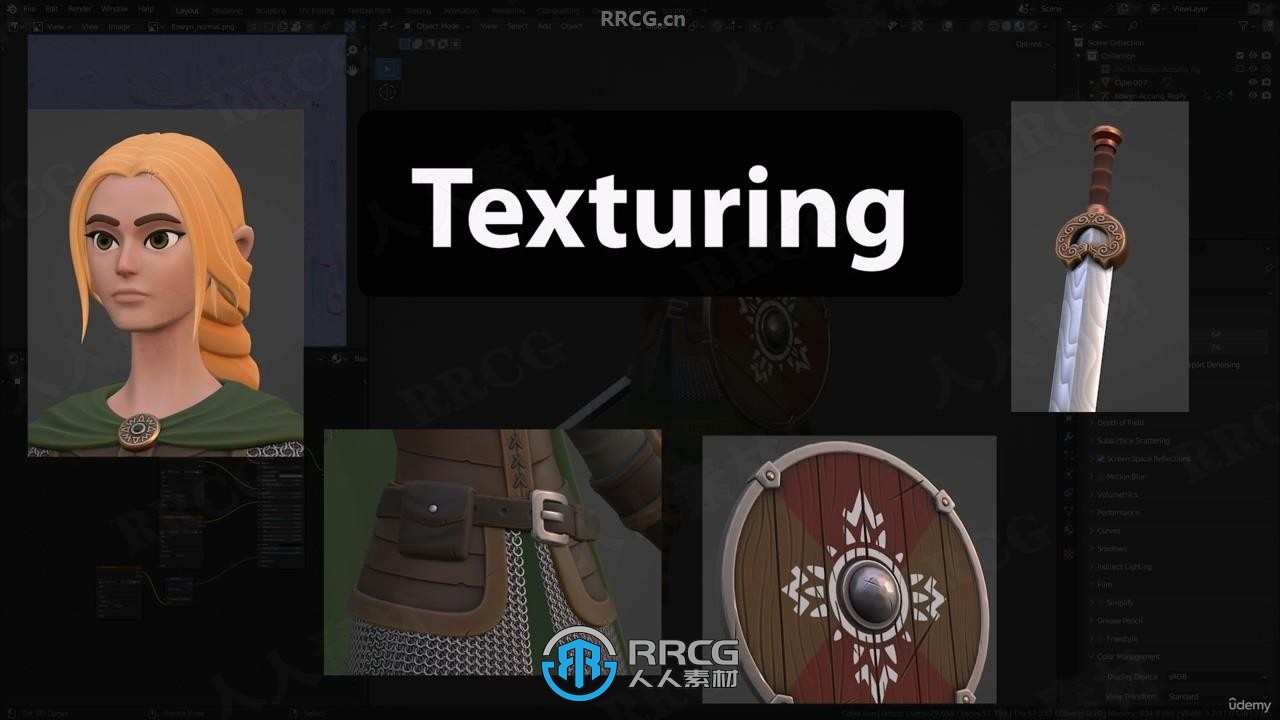Viewport: 1280px width, 720px height.
Task: Switch to rendered viewport shading
Action: click(x=1032, y=26)
